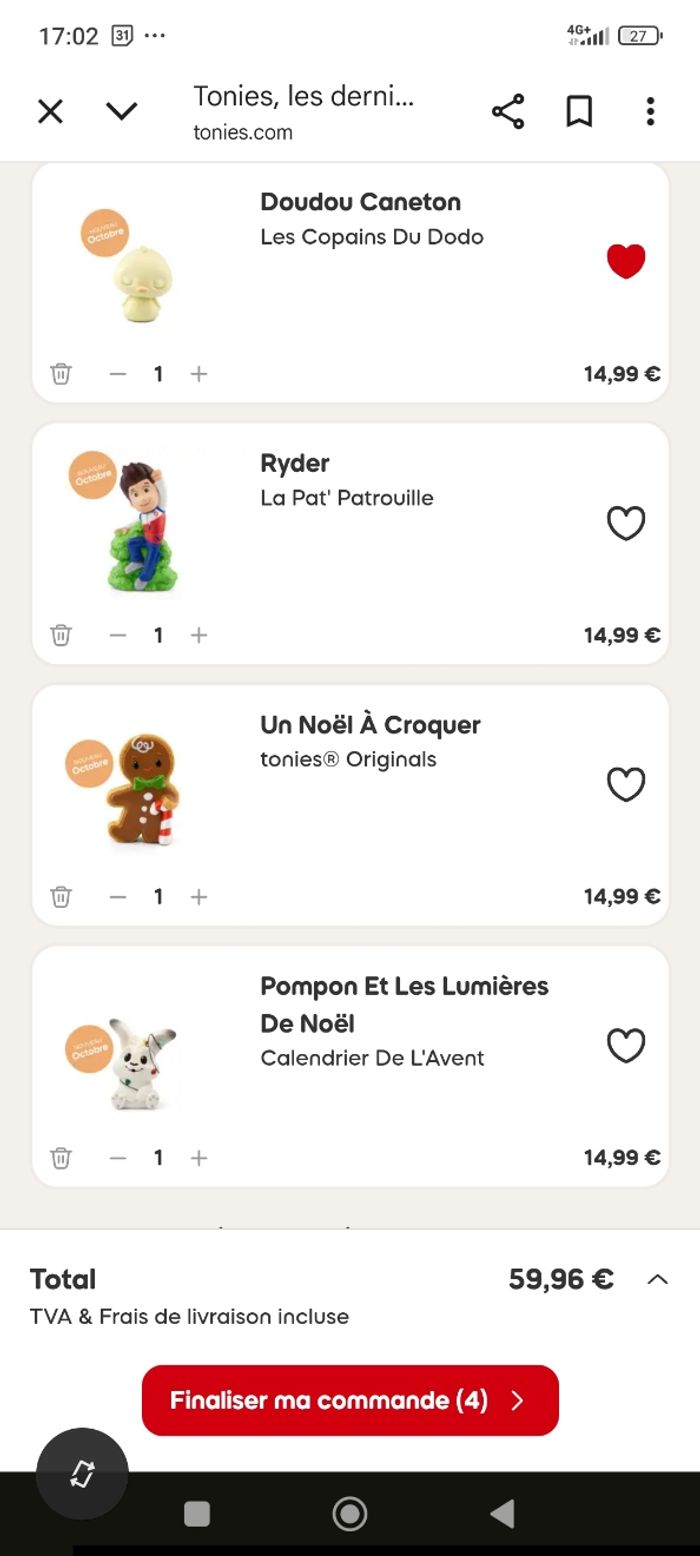Share this page via share icon

coord(508,112)
